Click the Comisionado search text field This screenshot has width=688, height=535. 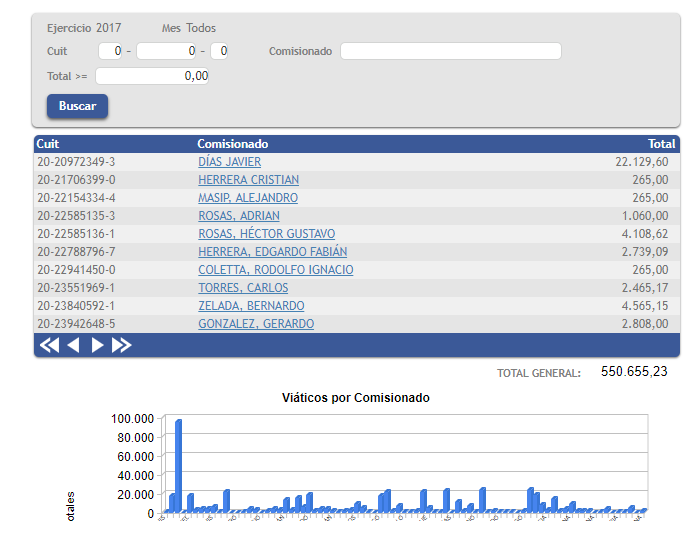click(x=450, y=51)
